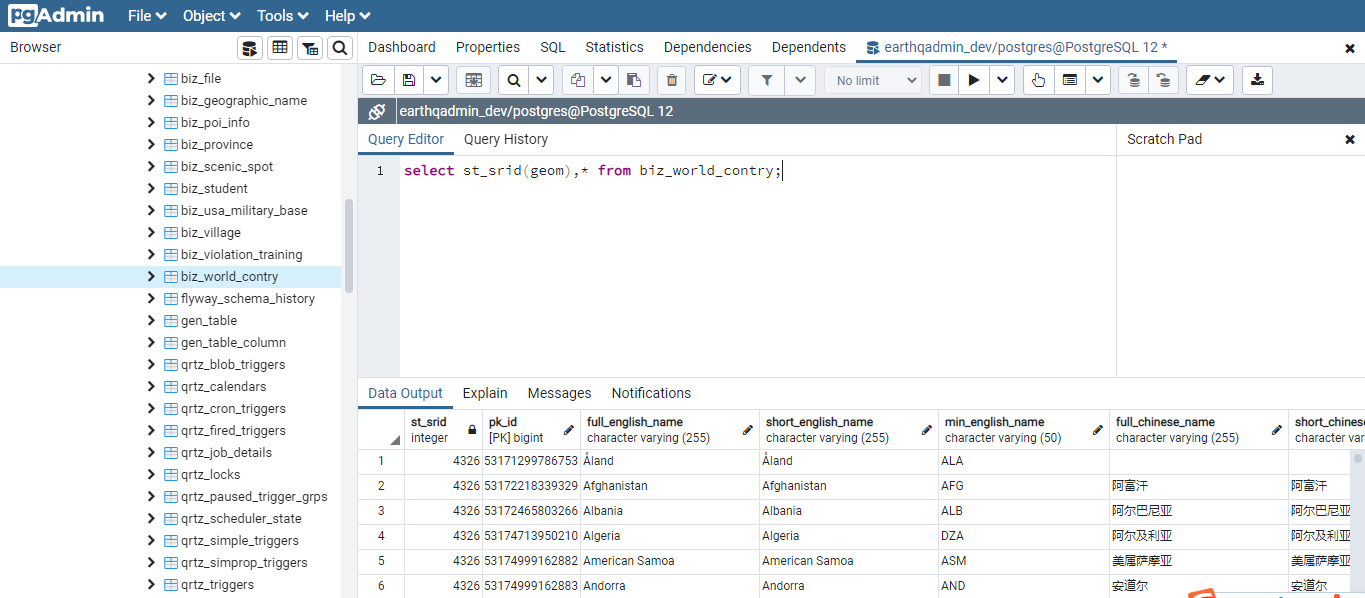Screen dimensions: 1365x598
Task: Click the Query Tool icon in Browser panel
Action: pyautogui.click(x=250, y=47)
